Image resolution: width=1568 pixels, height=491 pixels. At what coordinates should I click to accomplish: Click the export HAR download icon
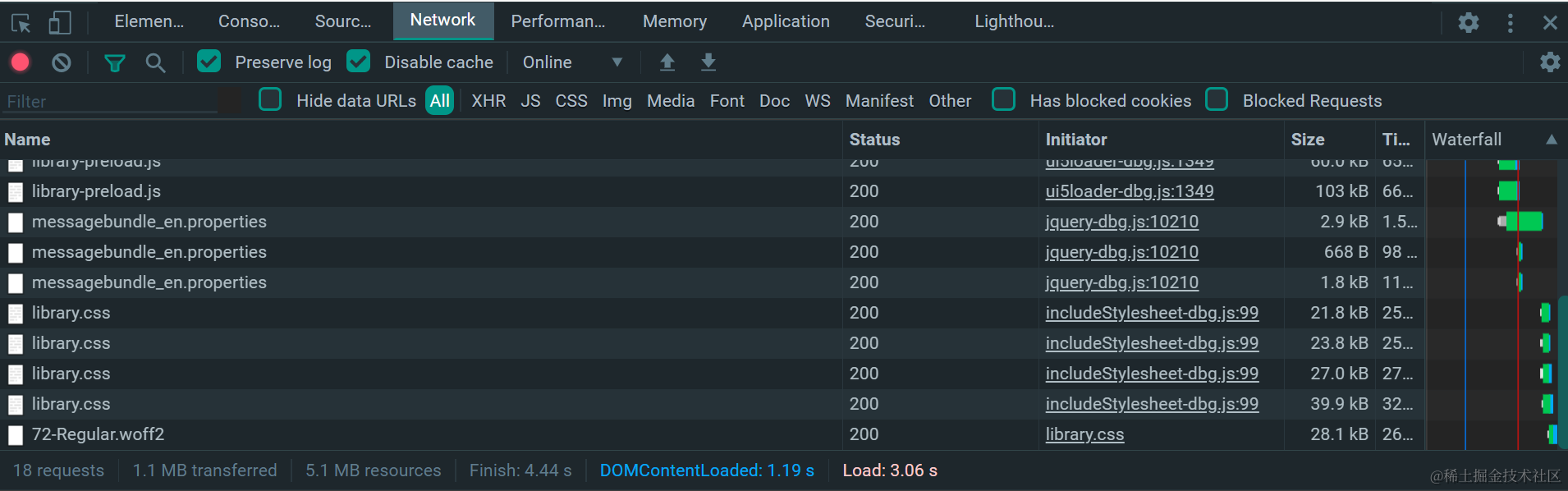point(708,62)
